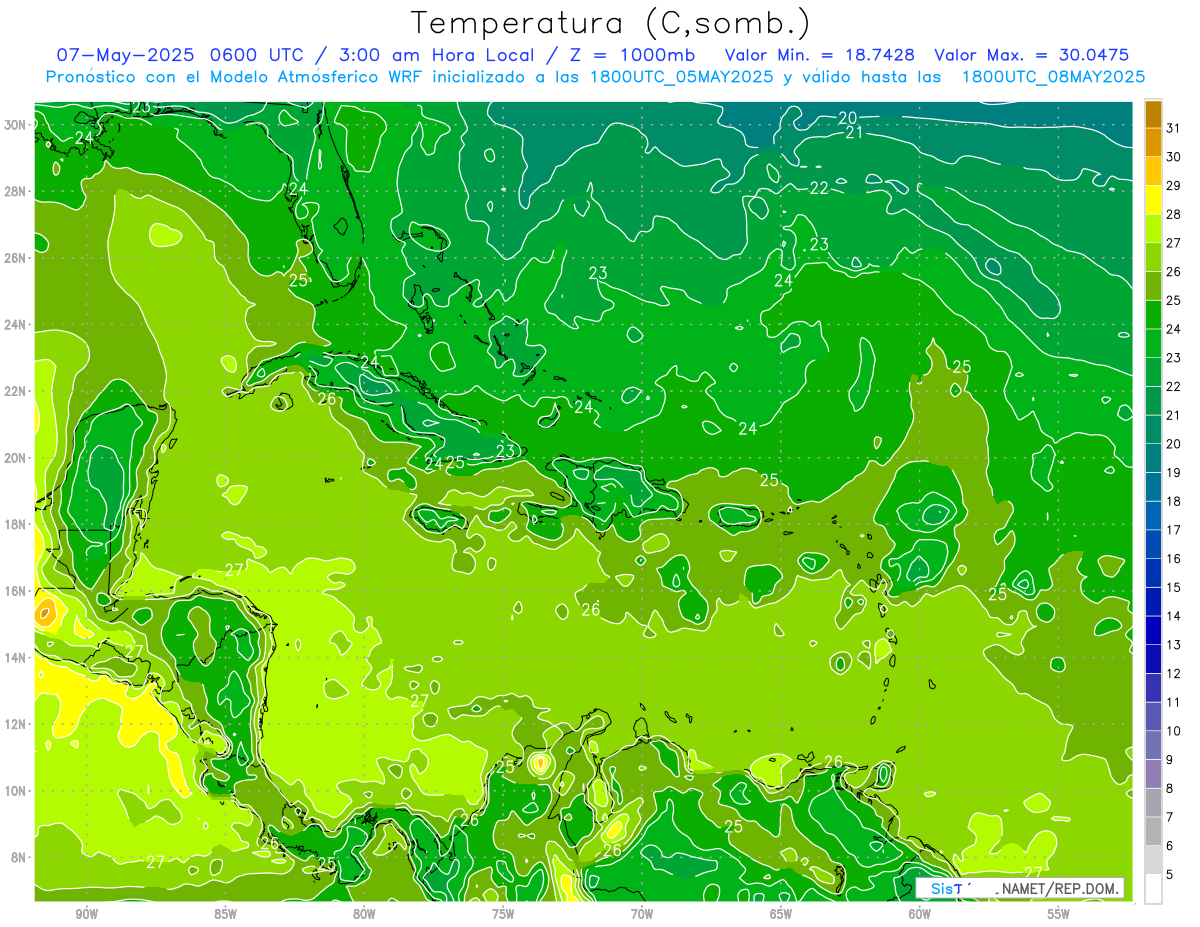This screenshot has width=1200, height=927.
Task: Click the colorbar label '5'
Action: [1170, 875]
